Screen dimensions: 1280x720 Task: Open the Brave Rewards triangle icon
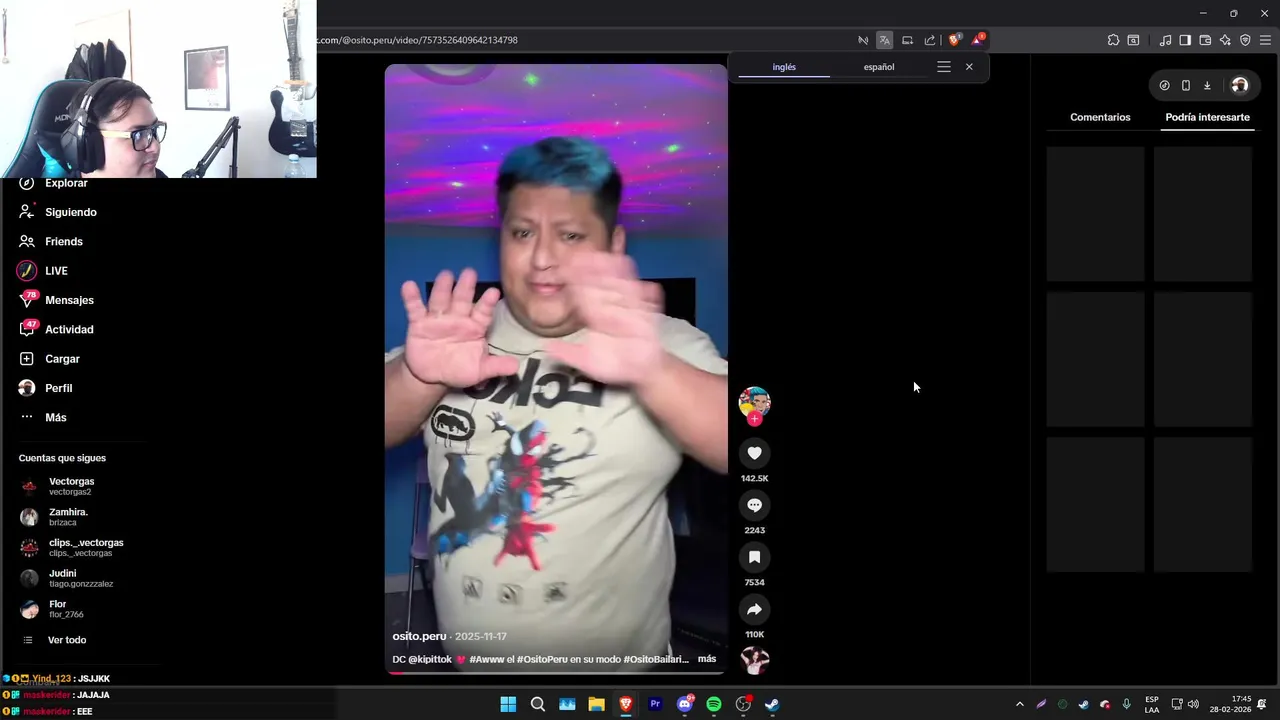[977, 40]
